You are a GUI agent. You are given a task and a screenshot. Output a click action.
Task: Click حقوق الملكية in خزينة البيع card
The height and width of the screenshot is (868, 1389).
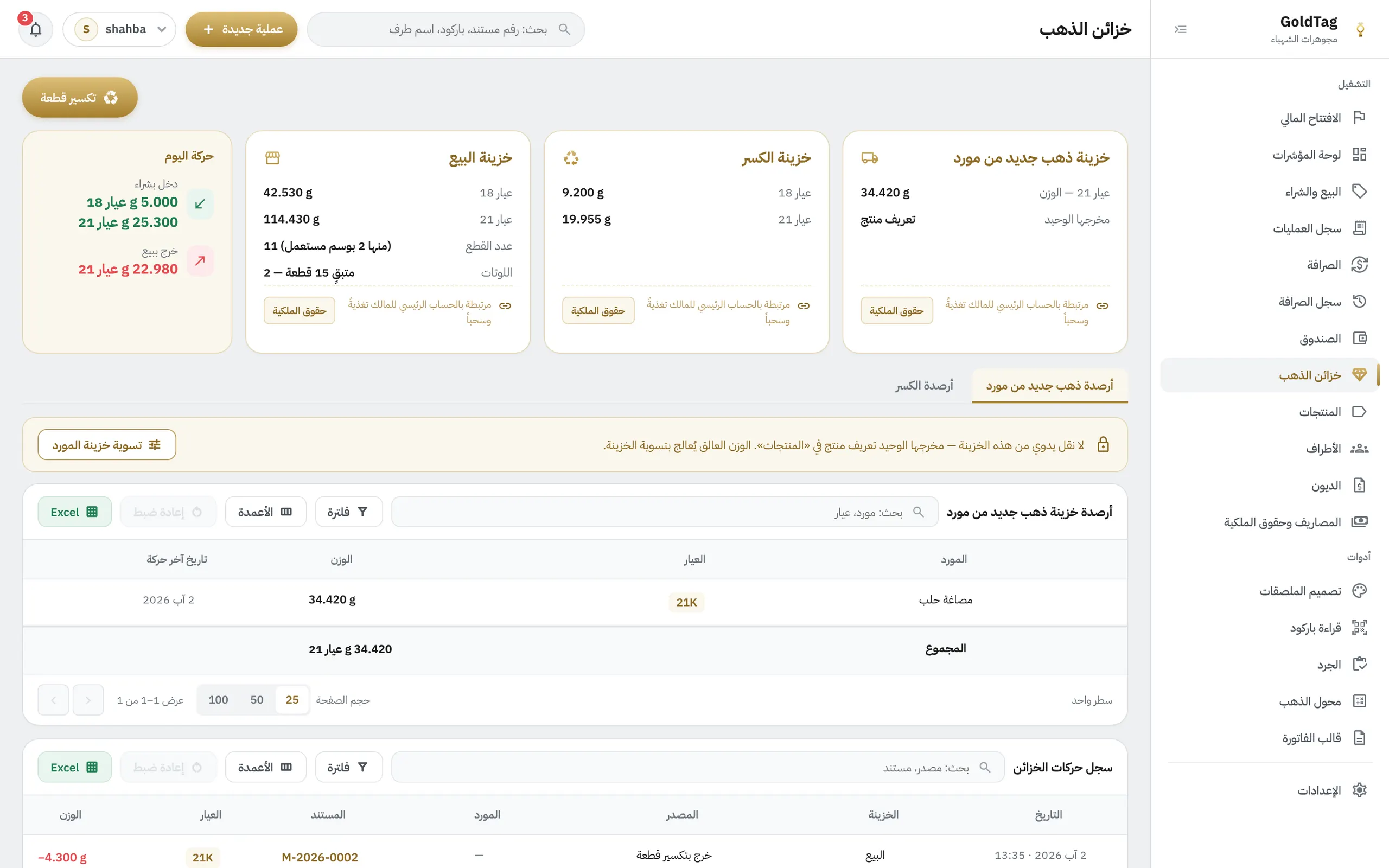299,310
